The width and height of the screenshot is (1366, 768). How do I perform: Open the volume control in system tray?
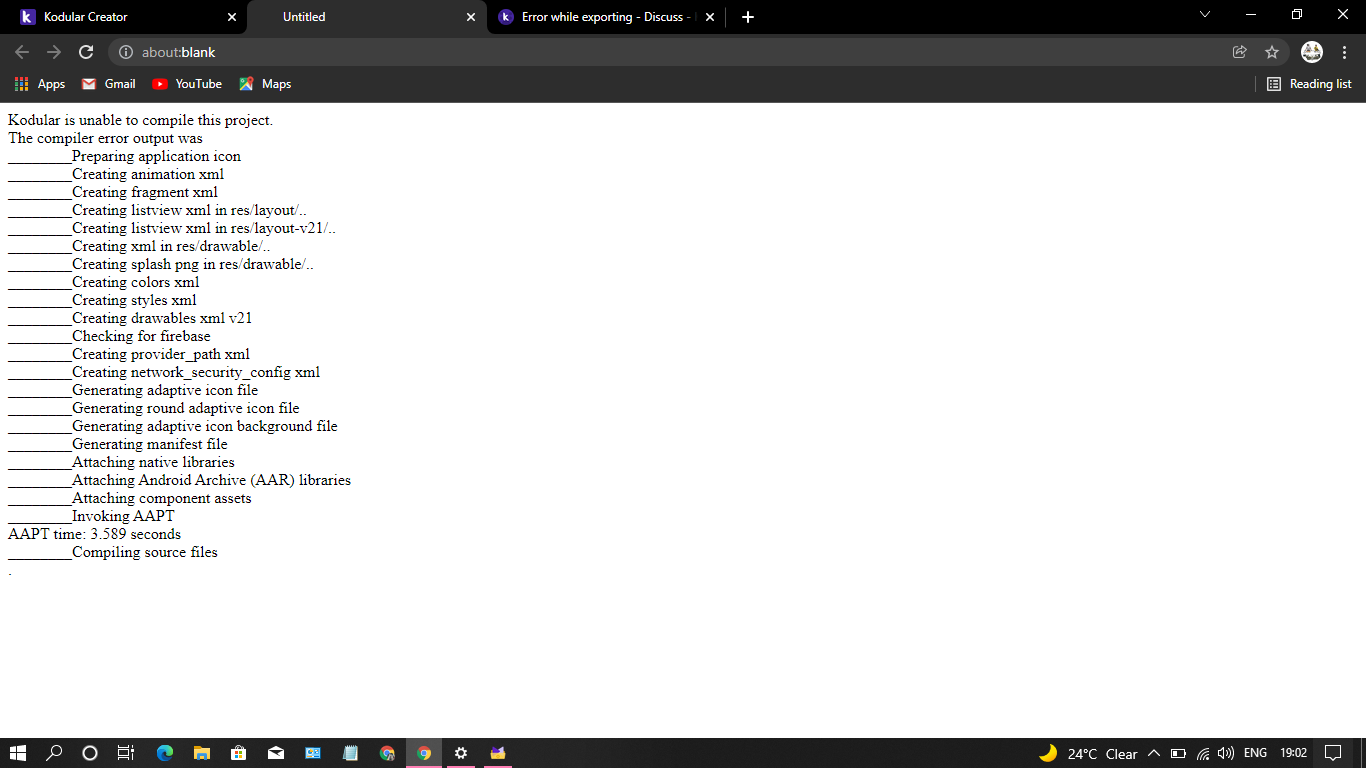1226,753
